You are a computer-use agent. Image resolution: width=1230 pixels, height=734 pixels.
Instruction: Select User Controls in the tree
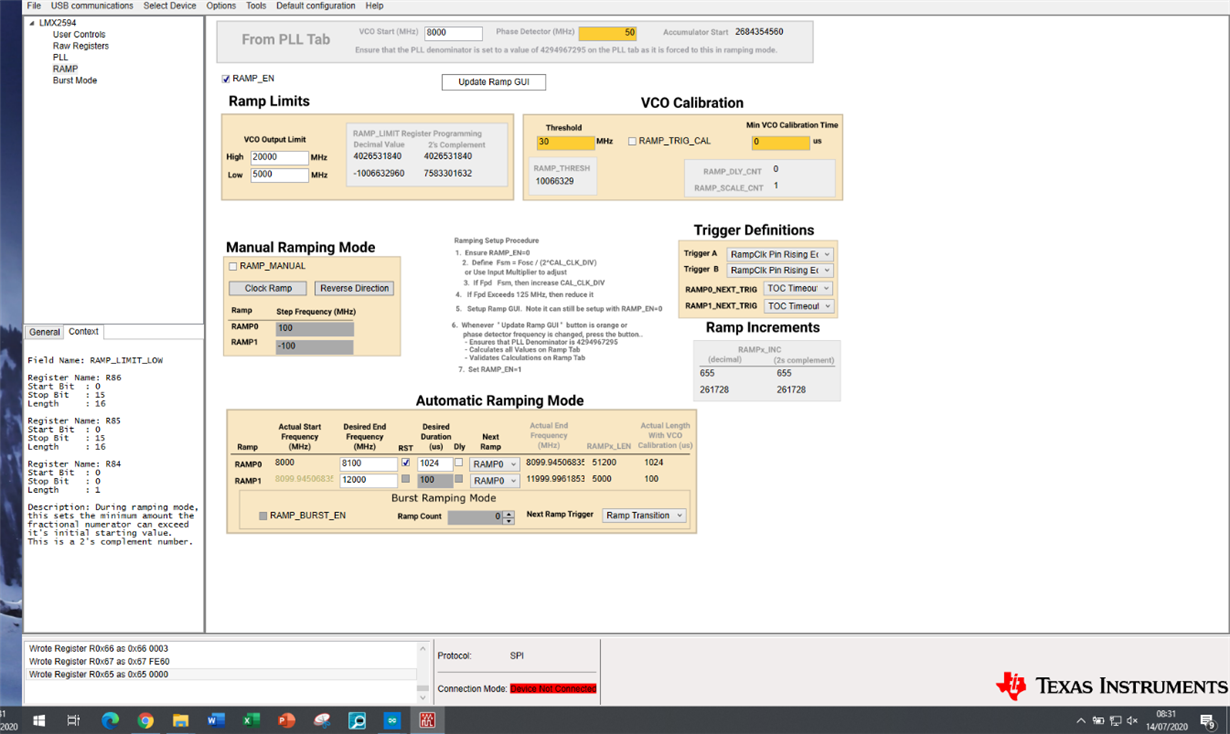coord(79,34)
